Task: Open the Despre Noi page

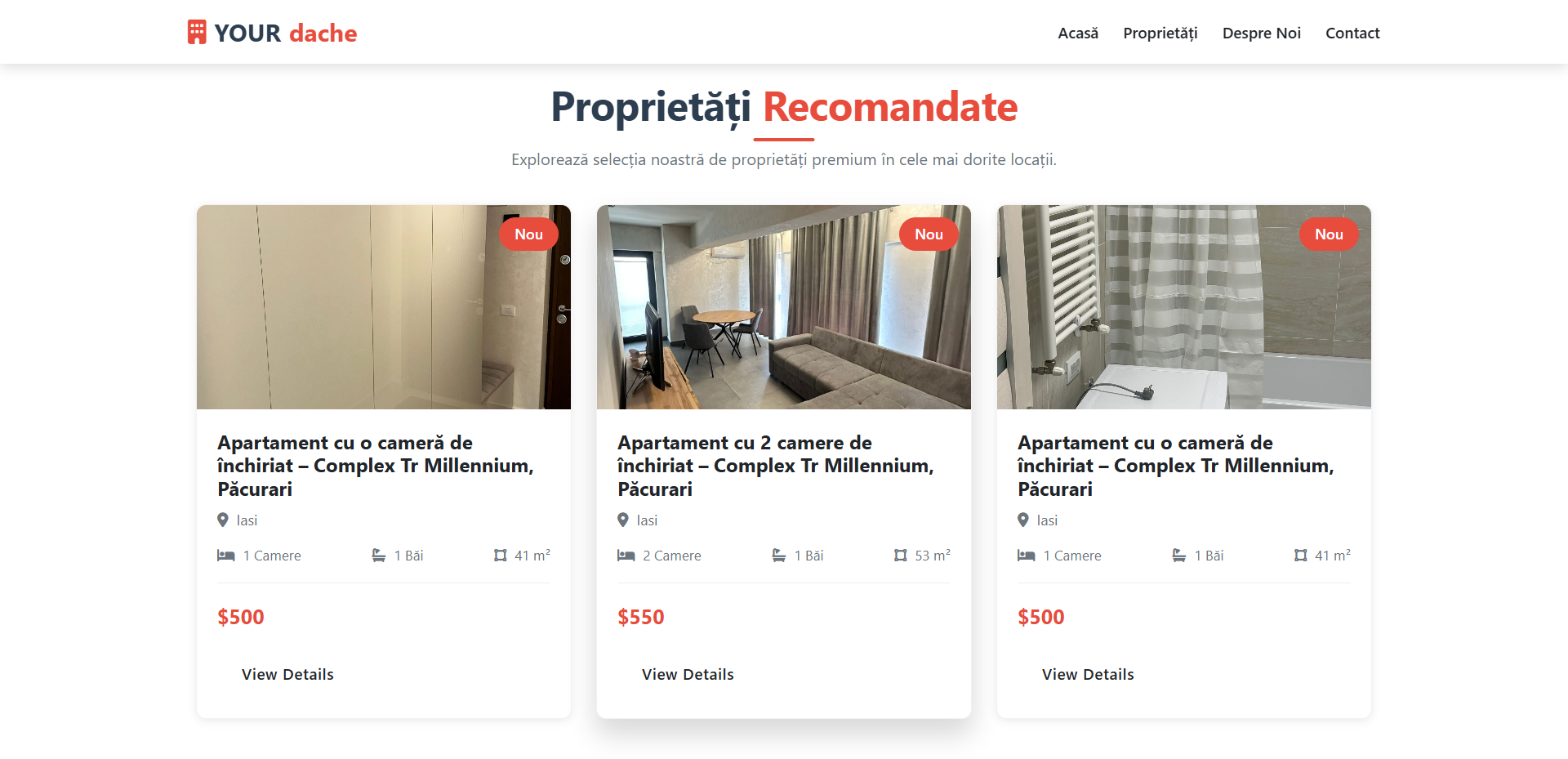Action: [x=1262, y=33]
